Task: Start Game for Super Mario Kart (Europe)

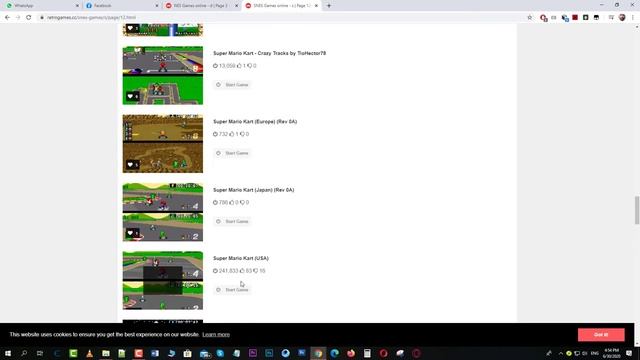Action: click(232, 153)
